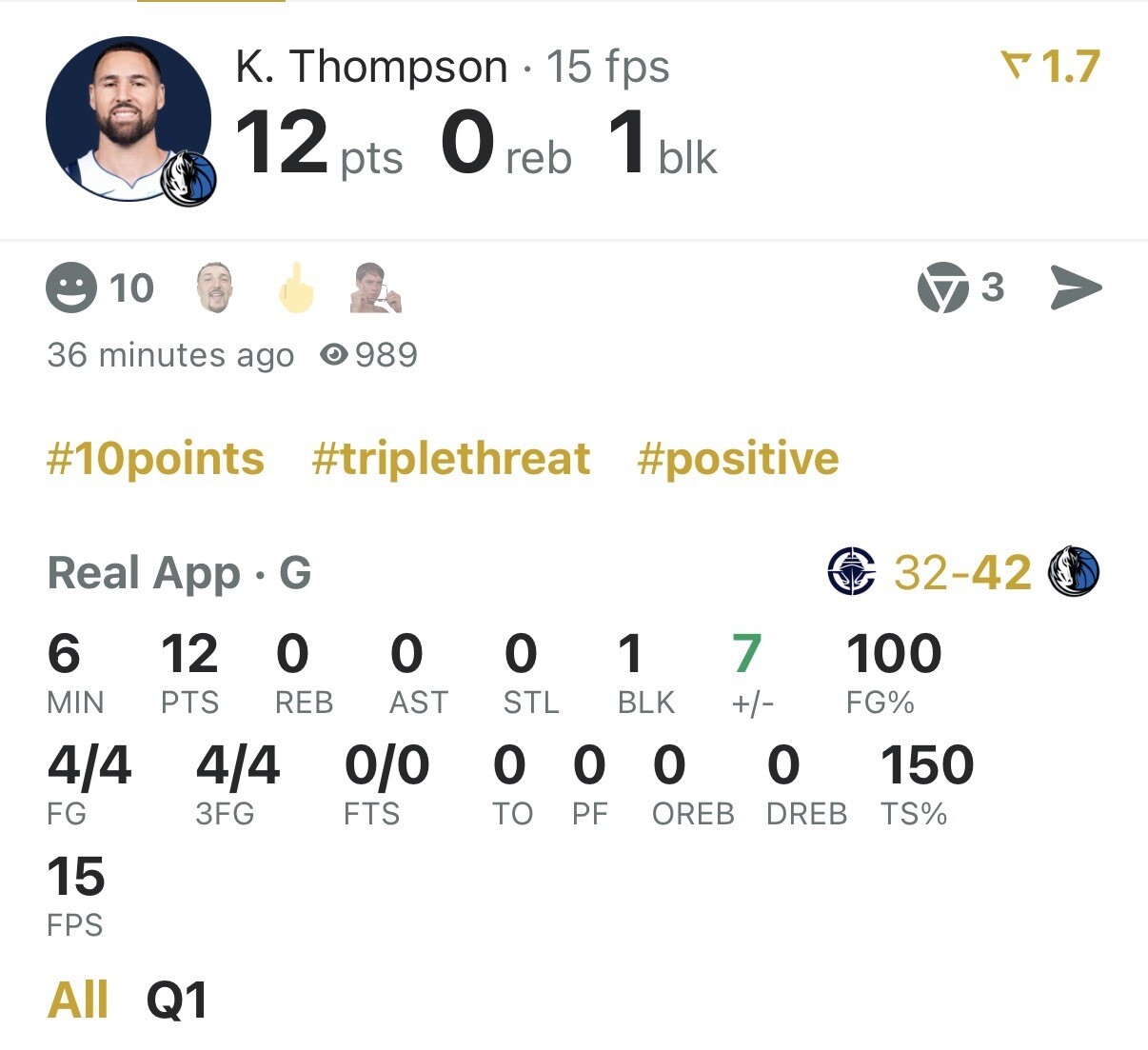Tap the Mavericks logo right of score

1073,572
